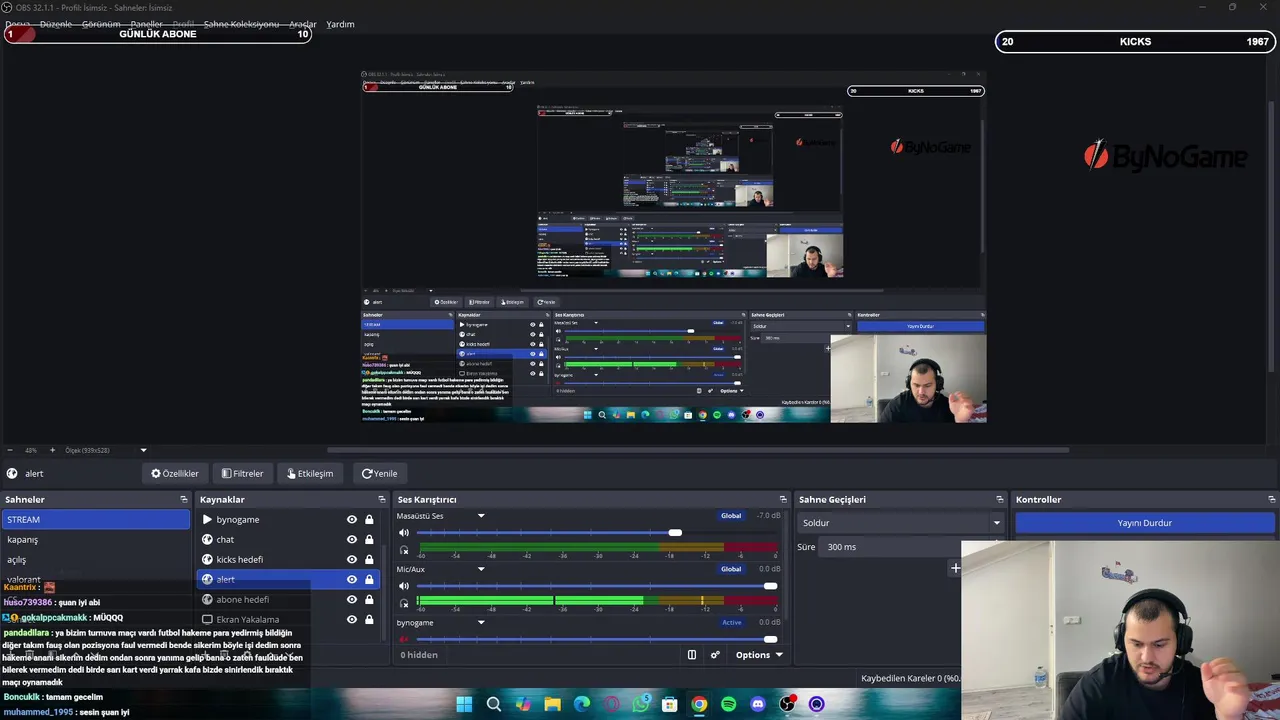Click the bynogame media source play icon
The image size is (1280, 720).
[x=207, y=520]
